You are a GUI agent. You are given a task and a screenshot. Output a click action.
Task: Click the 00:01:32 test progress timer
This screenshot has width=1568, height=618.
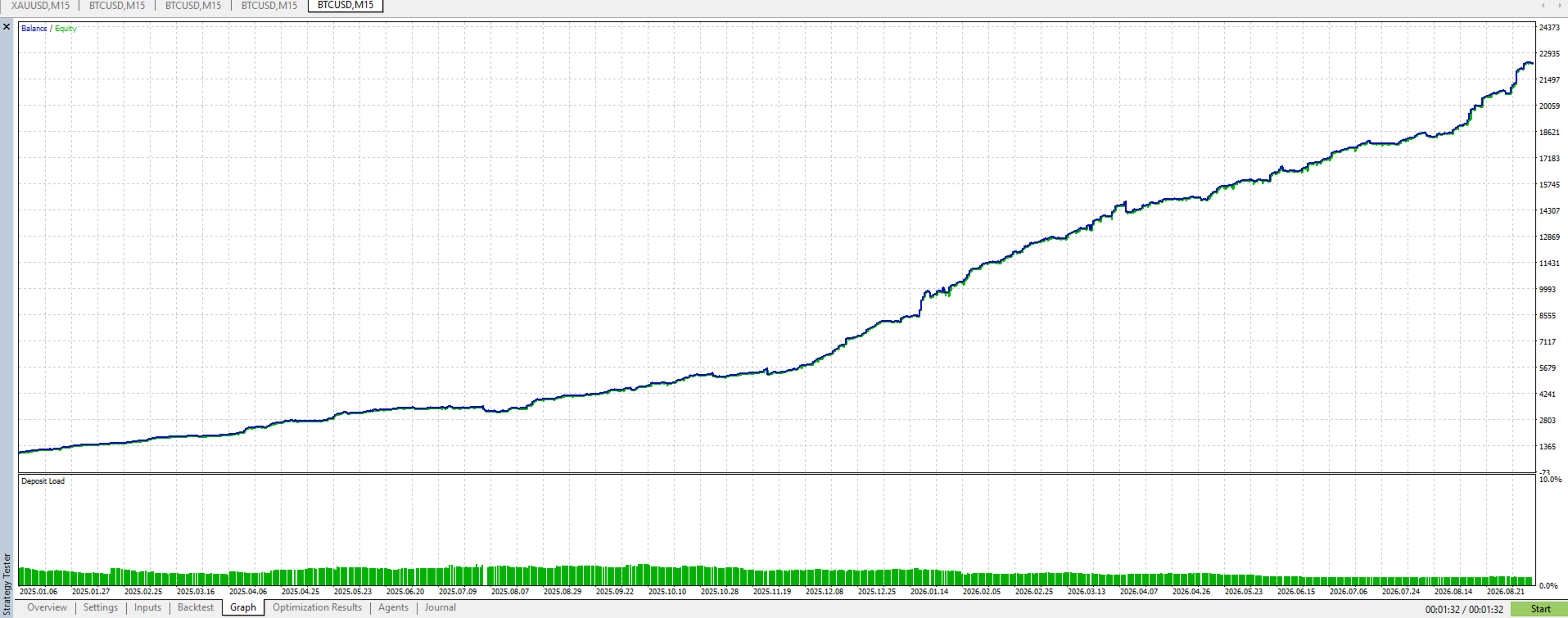pos(1464,609)
